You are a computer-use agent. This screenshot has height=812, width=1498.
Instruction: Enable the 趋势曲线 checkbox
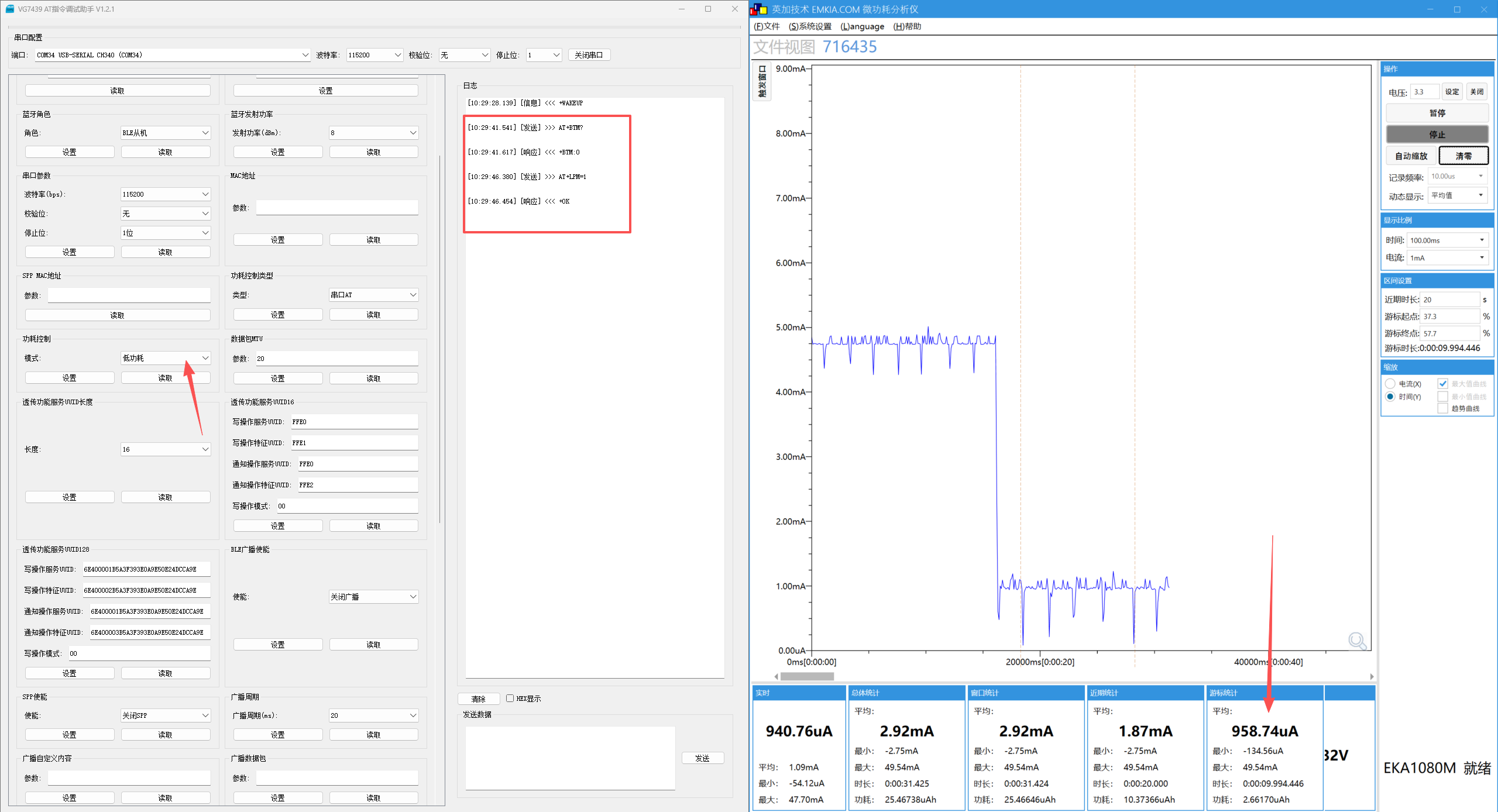(1442, 408)
